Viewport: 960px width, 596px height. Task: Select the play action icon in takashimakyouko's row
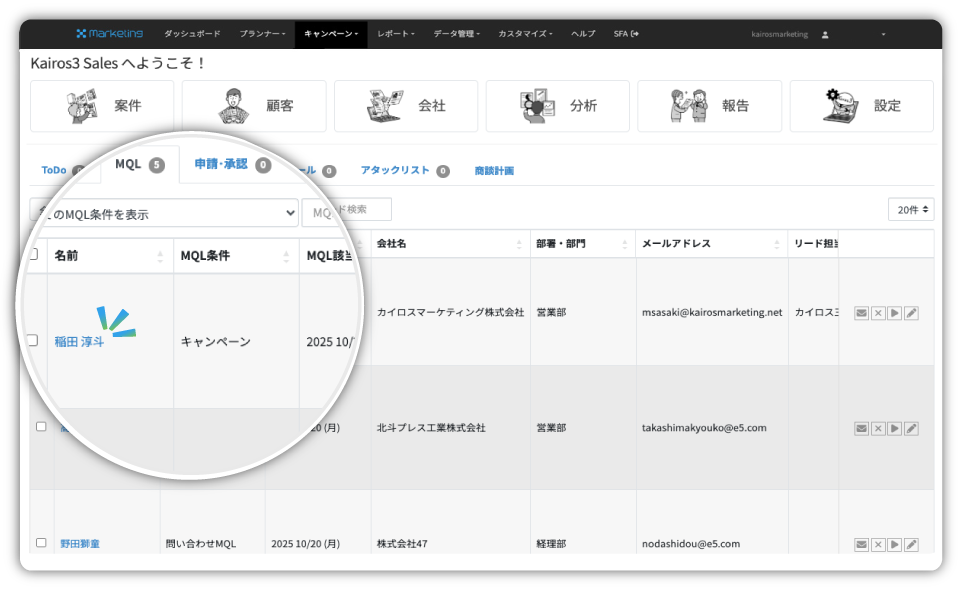point(894,427)
